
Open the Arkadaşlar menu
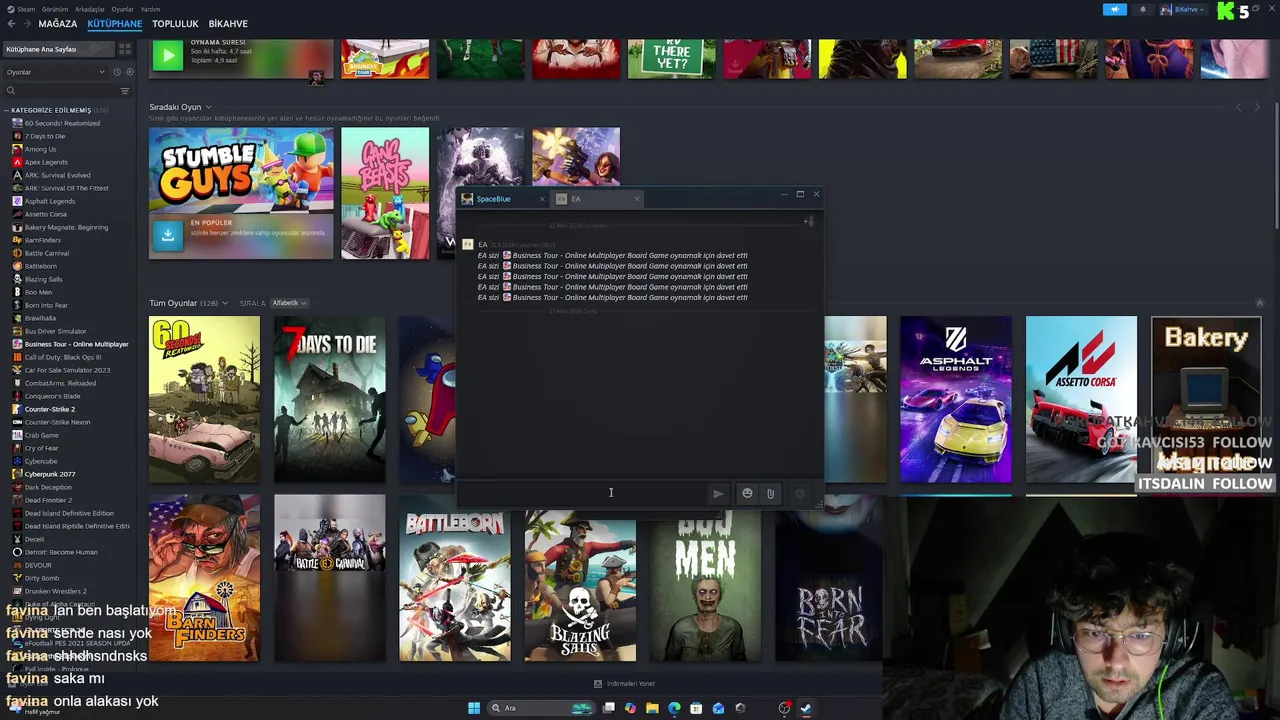click(x=89, y=9)
